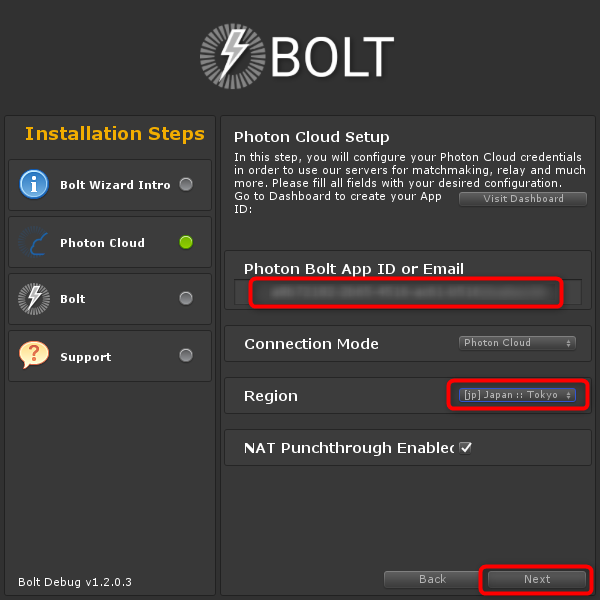600x600 pixels.
Task: Click the Bolt lightning icon in steps list
Action: tap(34, 299)
